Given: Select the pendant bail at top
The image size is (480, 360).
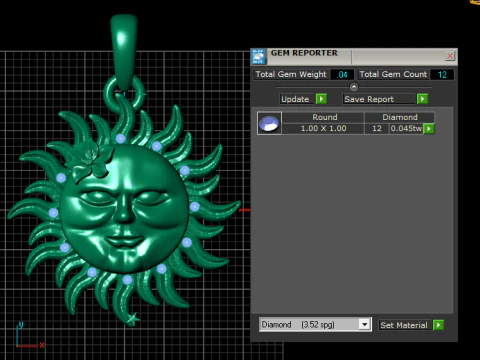Looking at the screenshot, I should click(x=124, y=53).
